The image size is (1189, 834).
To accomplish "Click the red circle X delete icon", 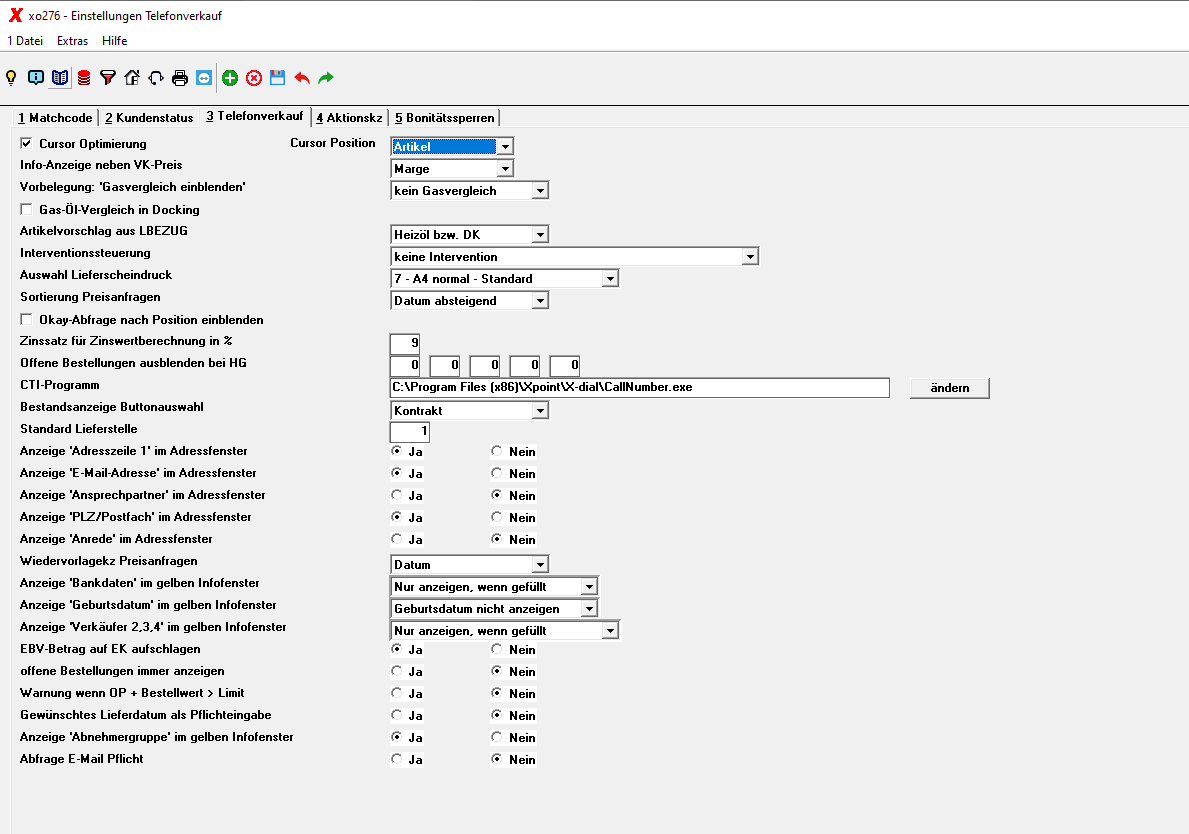I will pos(254,77).
